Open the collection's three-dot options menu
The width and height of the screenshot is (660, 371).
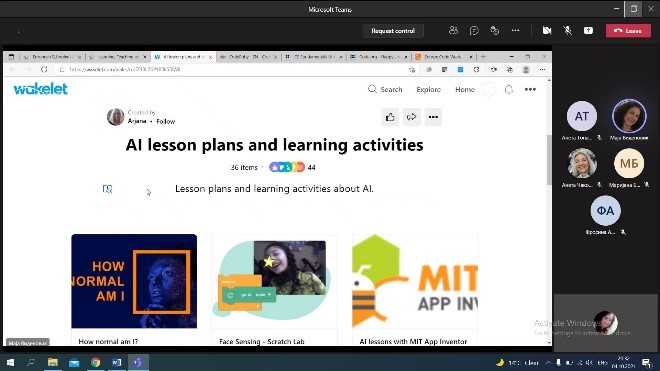click(x=433, y=117)
